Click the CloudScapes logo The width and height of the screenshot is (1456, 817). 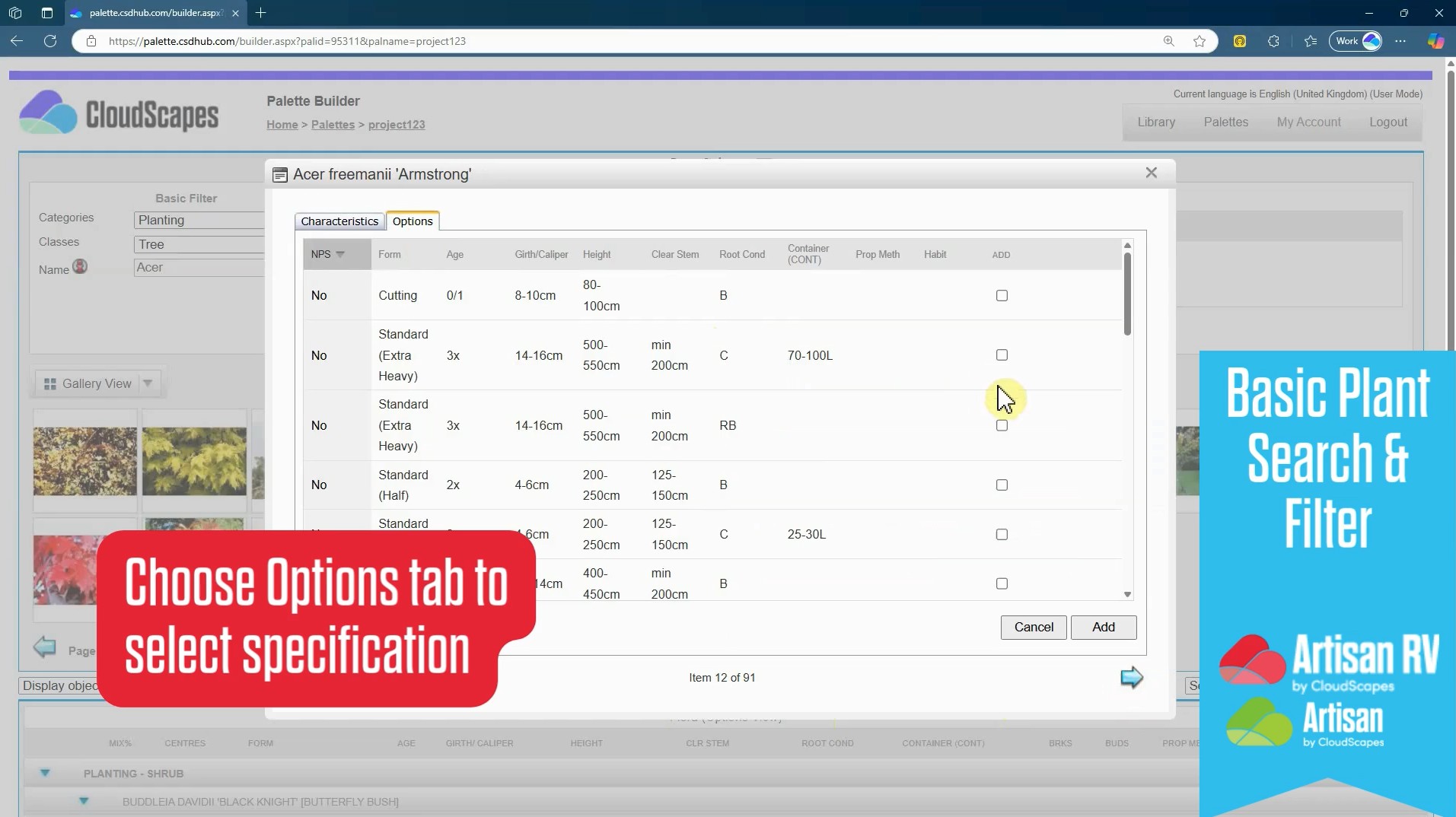point(119,113)
